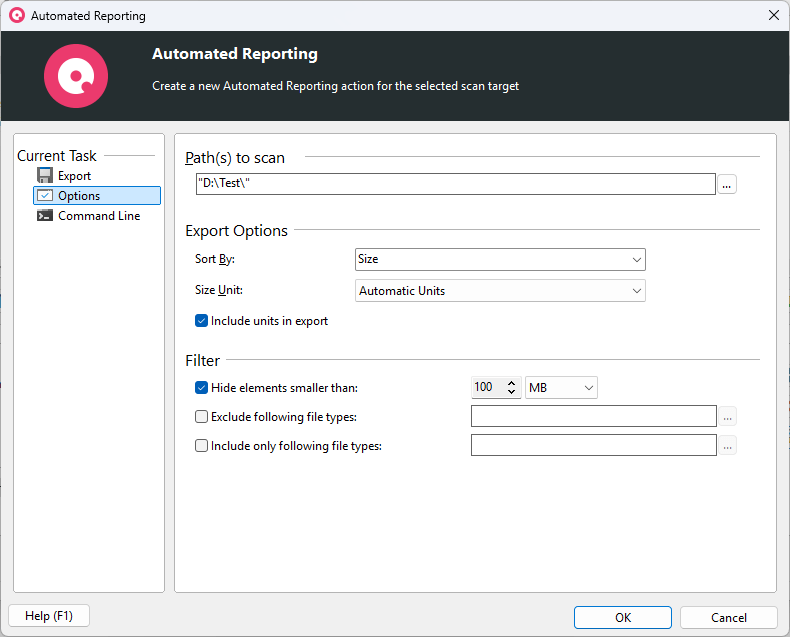790x637 pixels.
Task: Click the Options checklist icon in sidebar
Action: [x=45, y=196]
